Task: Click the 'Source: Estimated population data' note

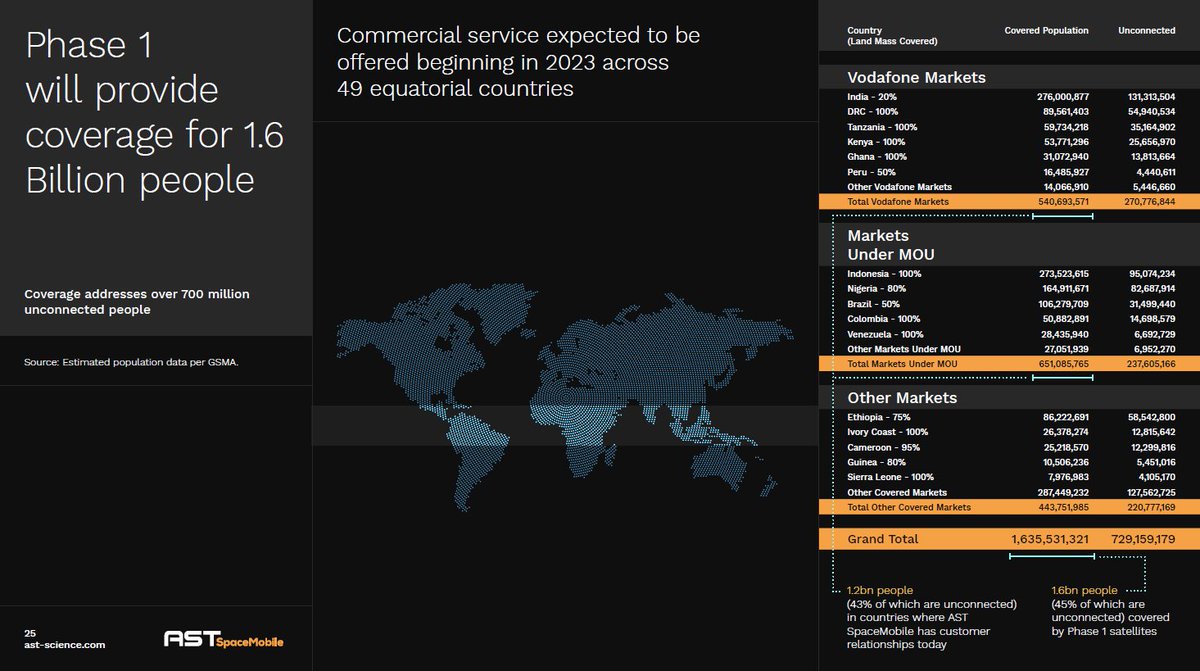Action: coord(131,362)
